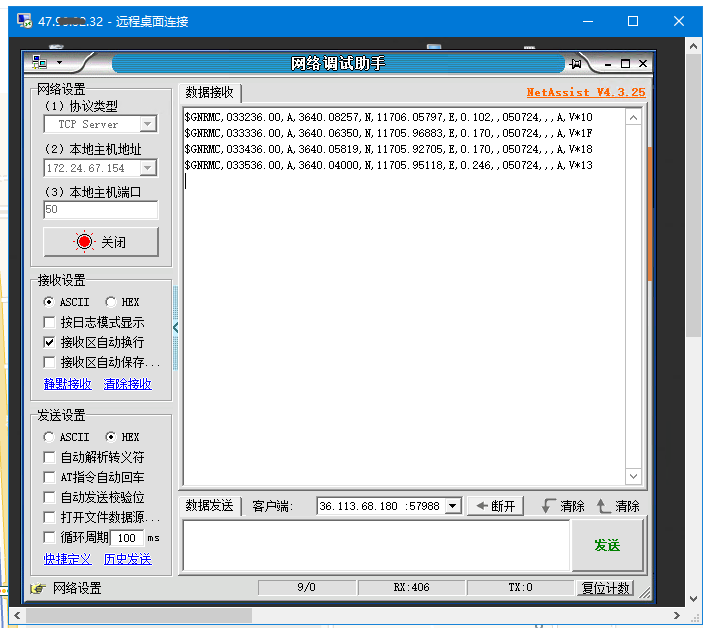The image size is (703, 628).
Task: Select the 数据发送 tab
Action: click(209, 506)
